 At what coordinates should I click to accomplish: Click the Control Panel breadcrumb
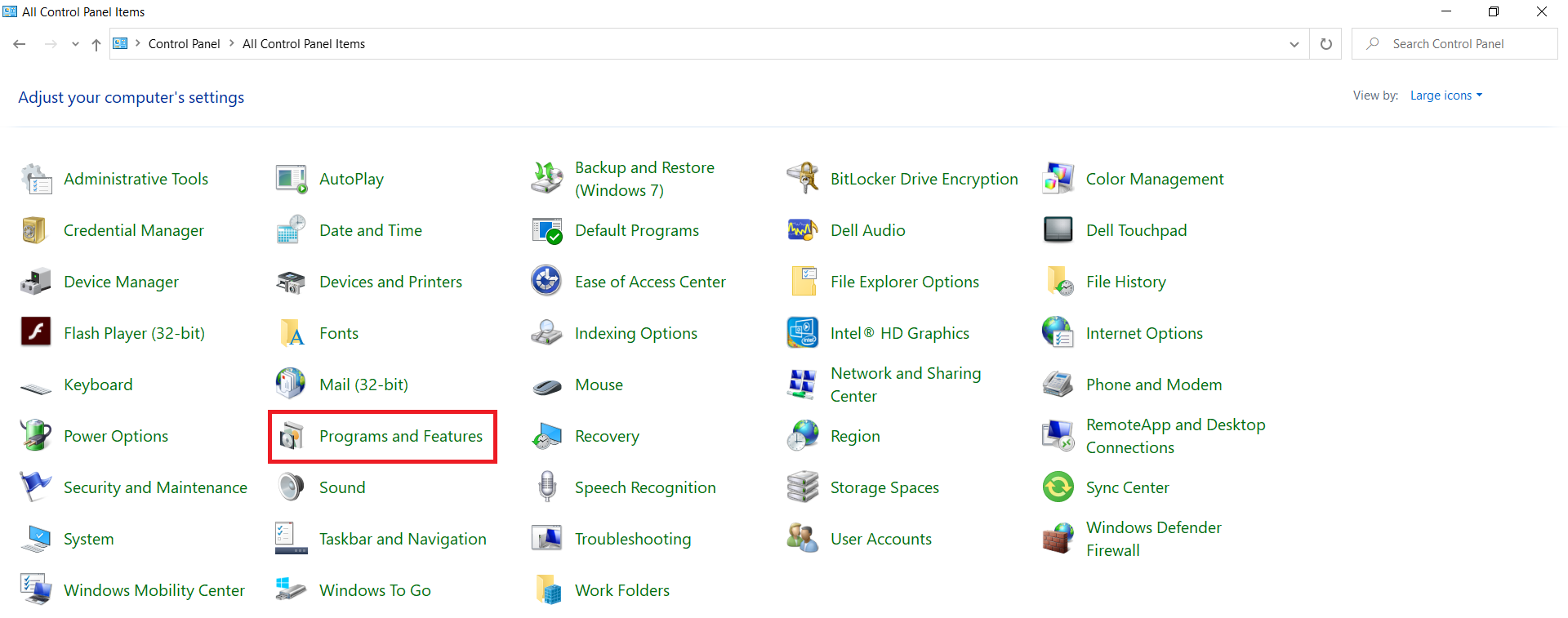(184, 44)
